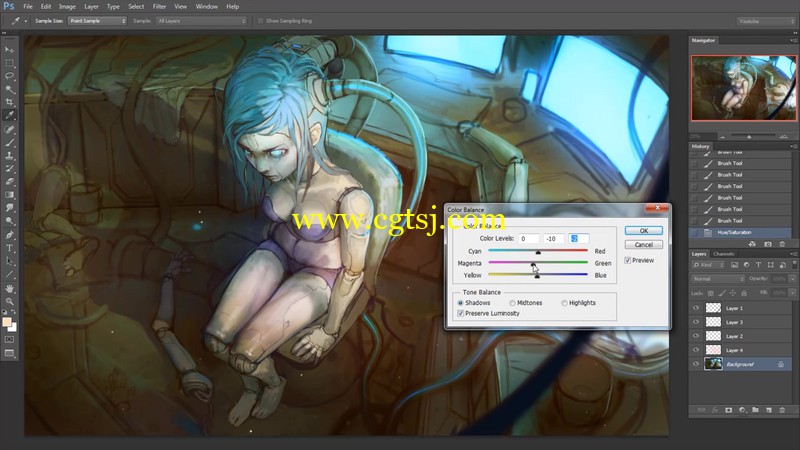Create new group folder icon

pyautogui.click(x=756, y=410)
